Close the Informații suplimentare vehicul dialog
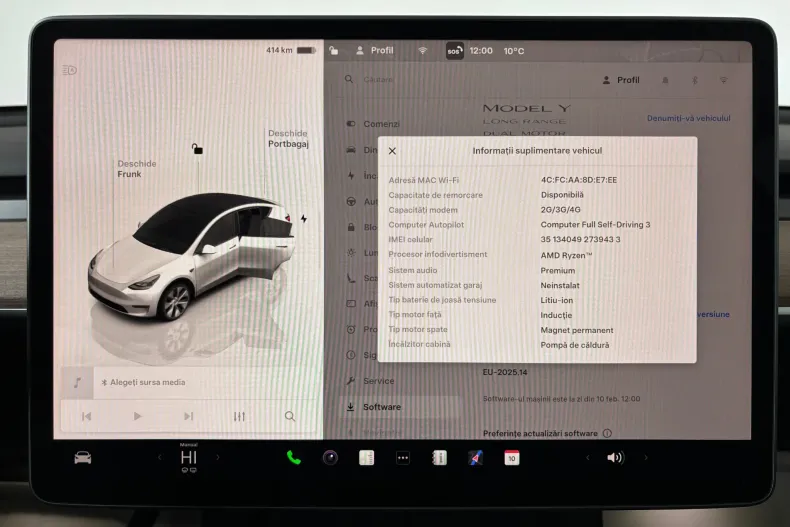The height and width of the screenshot is (527, 790). tap(392, 151)
